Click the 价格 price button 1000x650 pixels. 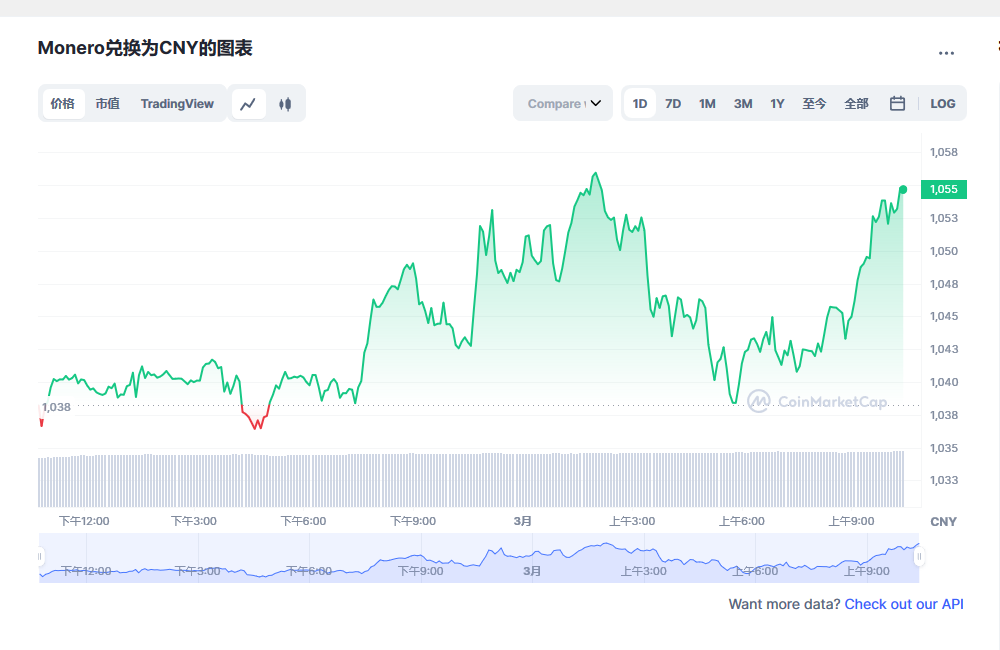[62, 103]
